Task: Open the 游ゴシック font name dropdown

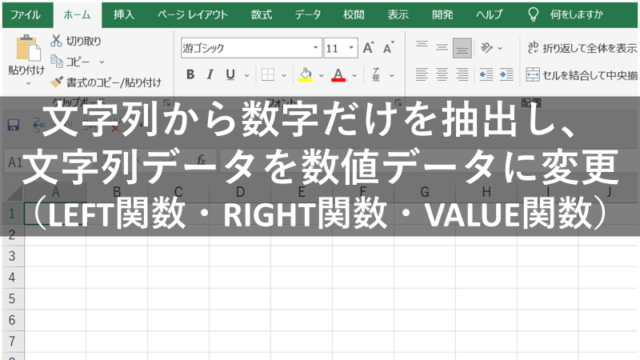Action: pyautogui.click(x=316, y=48)
